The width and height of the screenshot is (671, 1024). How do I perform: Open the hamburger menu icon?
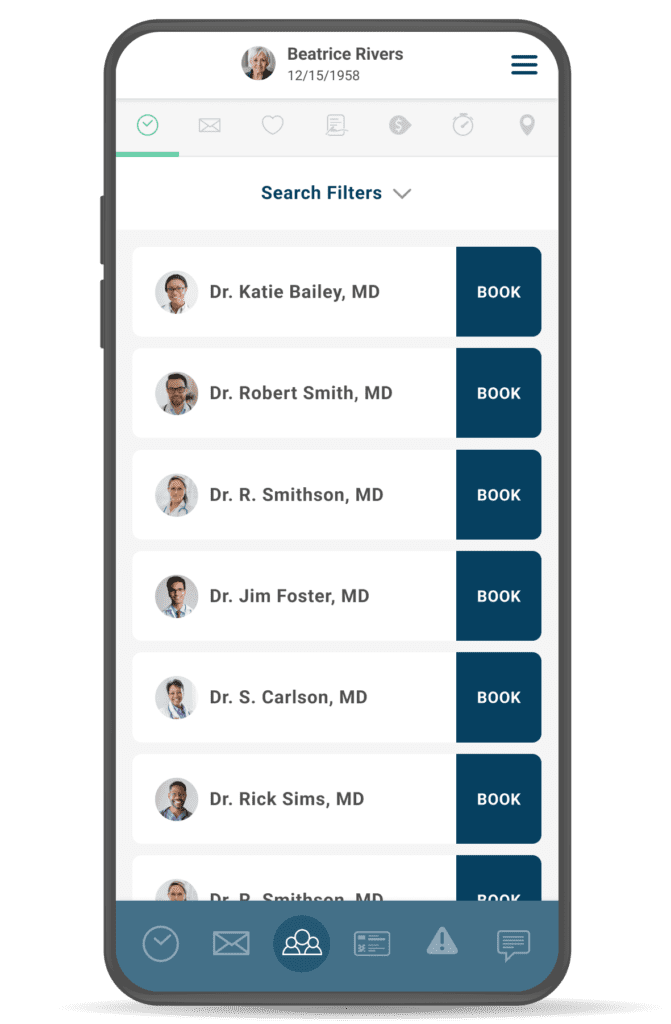[524, 64]
